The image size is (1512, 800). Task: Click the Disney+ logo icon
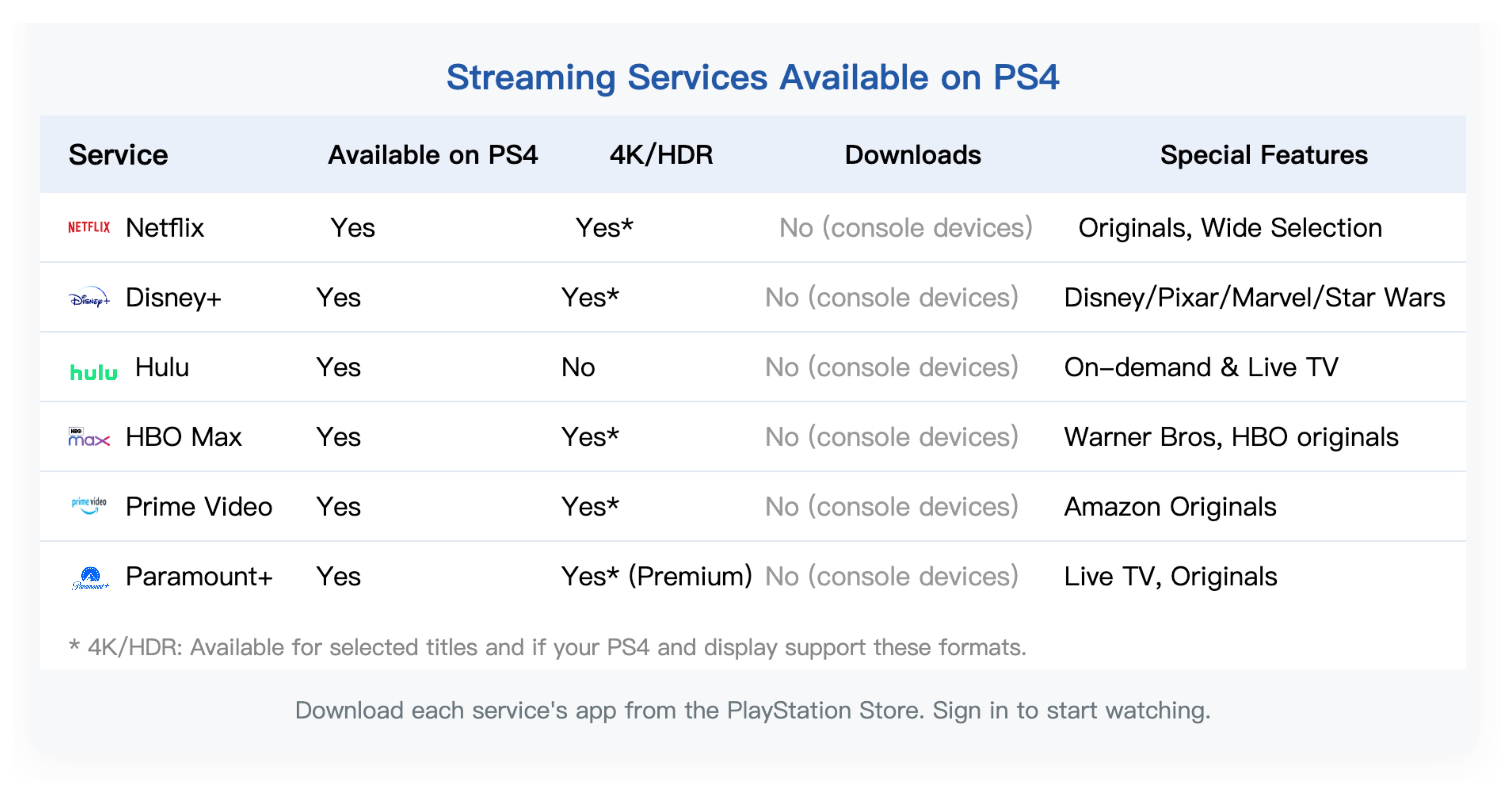(89, 299)
